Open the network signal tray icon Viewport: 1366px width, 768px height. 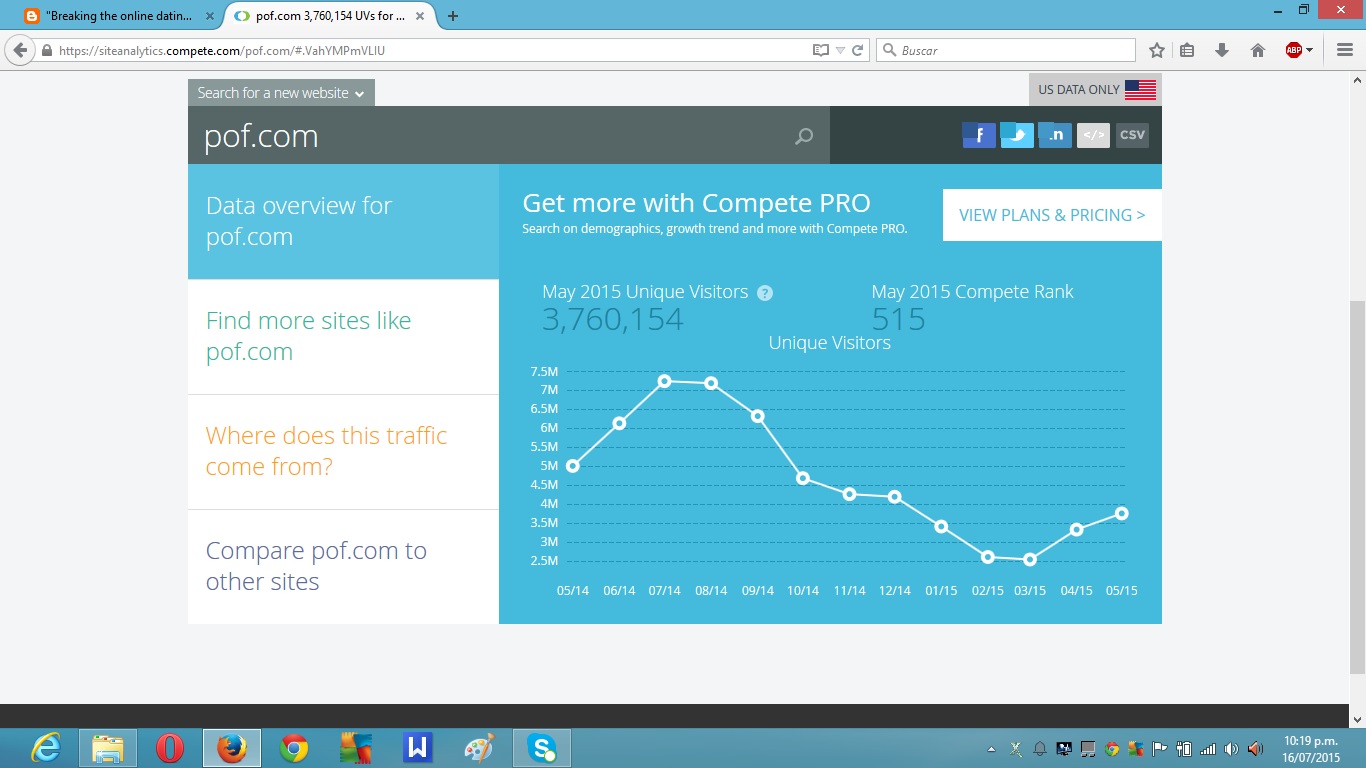[x=1208, y=749]
